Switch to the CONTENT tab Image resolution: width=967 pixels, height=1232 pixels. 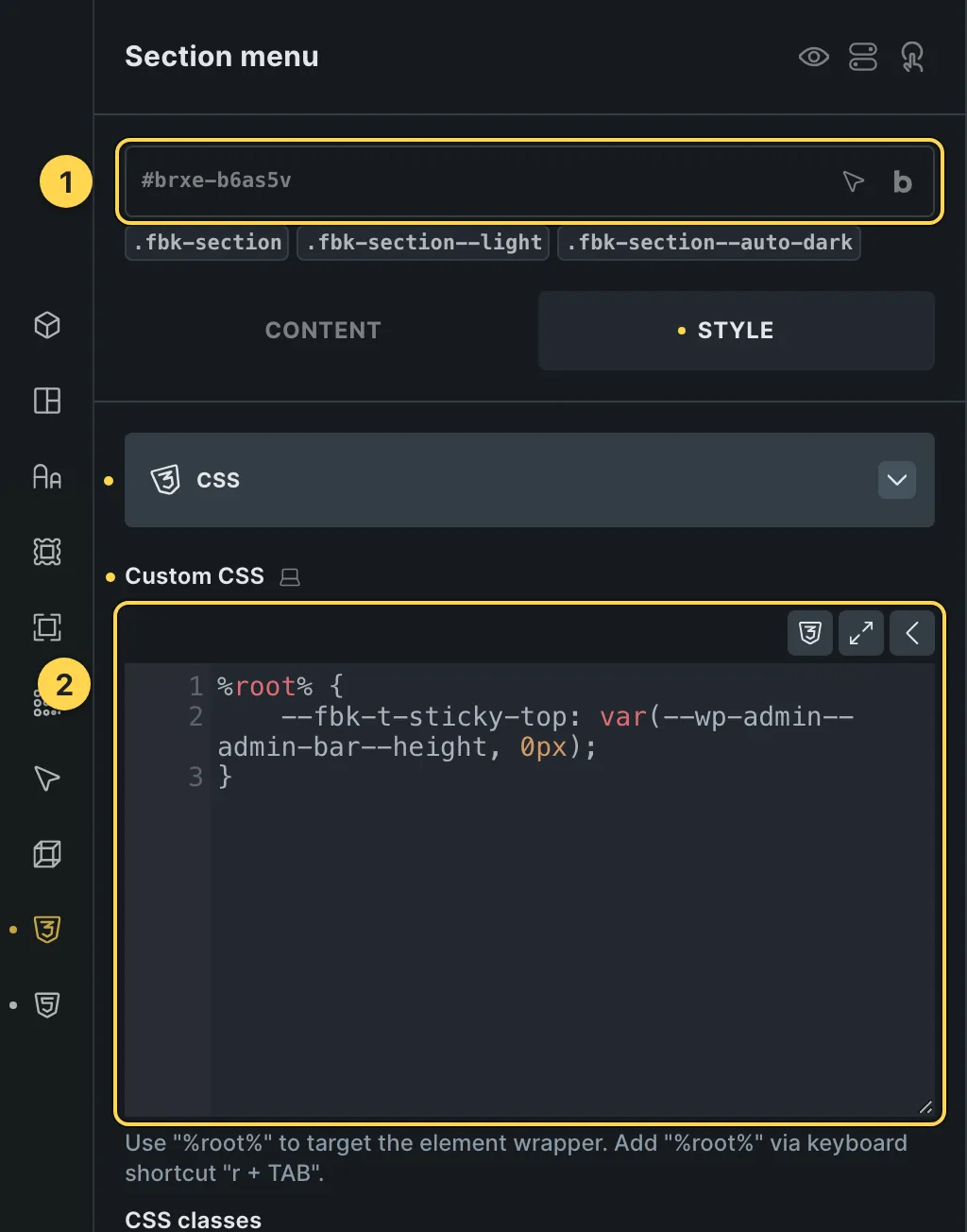[323, 331]
